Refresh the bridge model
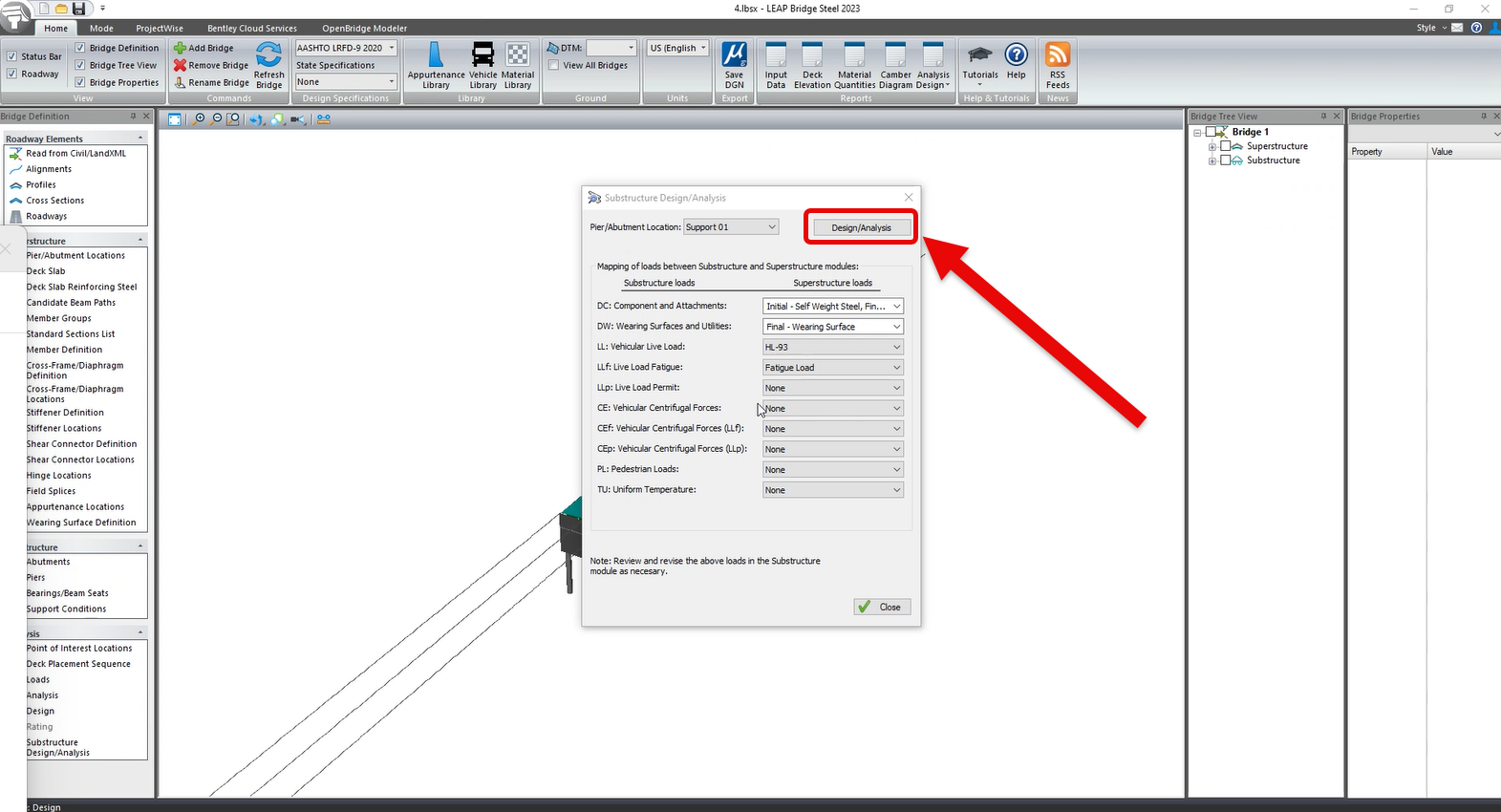The width and height of the screenshot is (1501, 812). click(269, 66)
